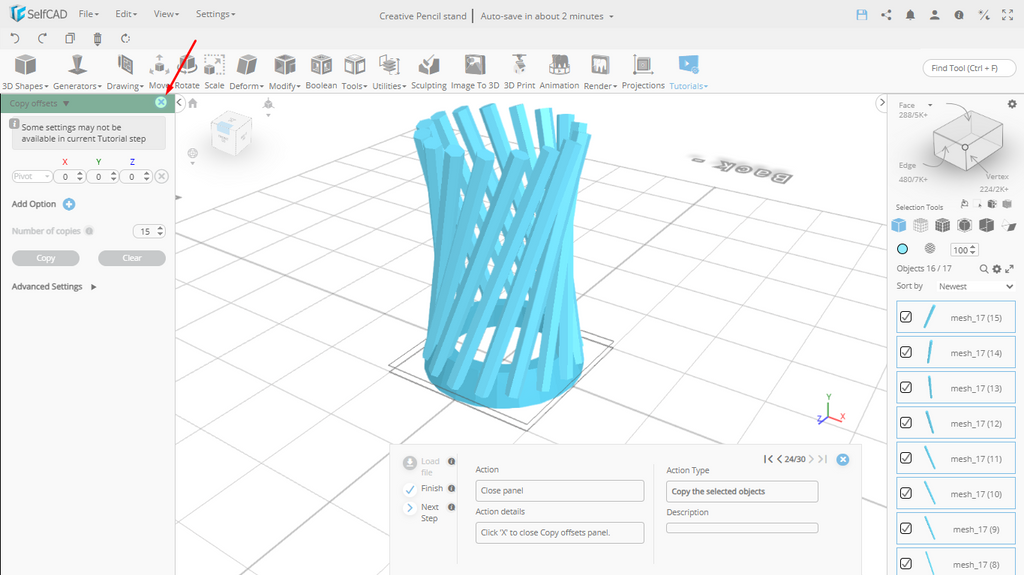Select the Sculpting tool
Viewport: 1024px width, 575px height.
(429, 72)
